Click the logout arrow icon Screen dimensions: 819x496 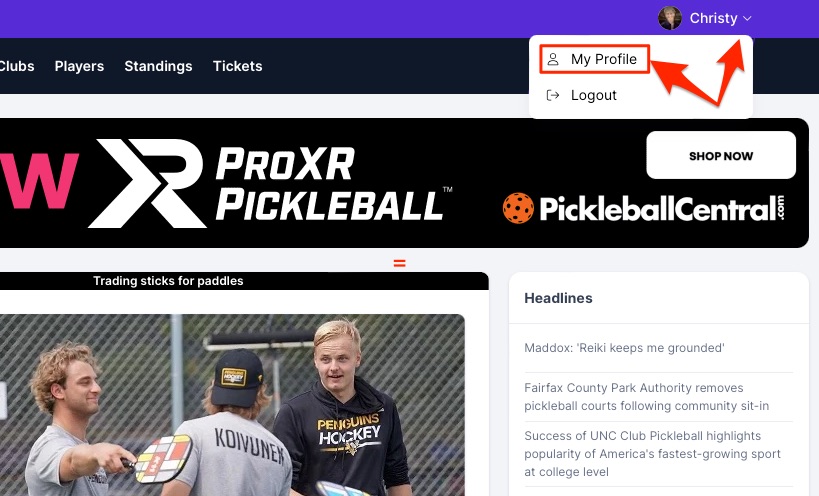point(553,95)
